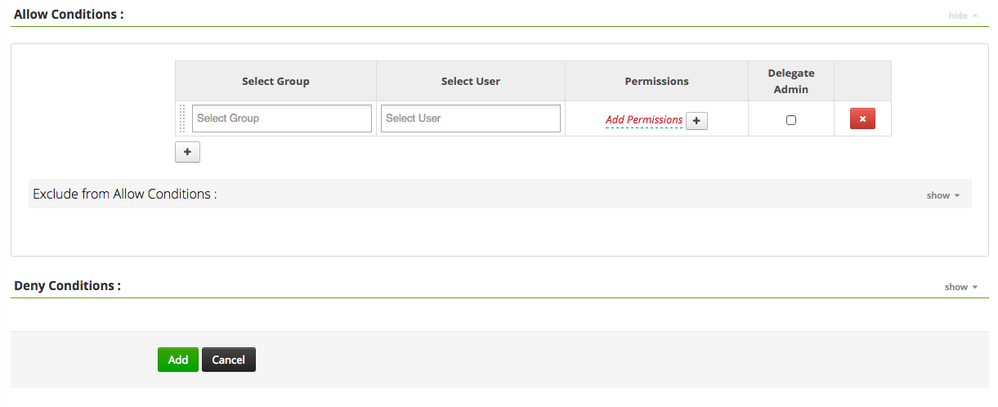Click the Select Group column header
The width and height of the screenshot is (998, 407).
[275, 81]
